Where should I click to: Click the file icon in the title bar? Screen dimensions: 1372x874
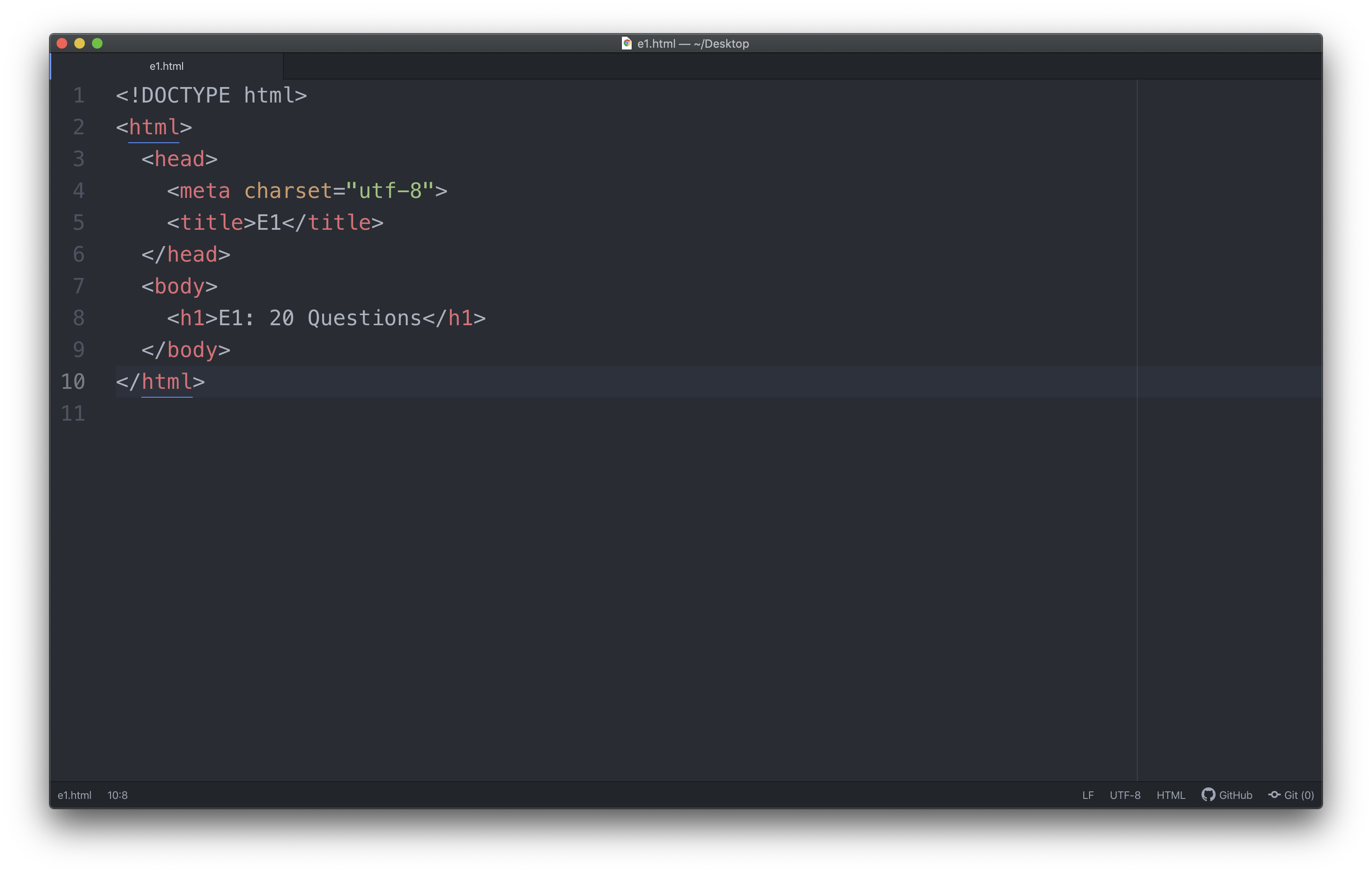click(626, 43)
